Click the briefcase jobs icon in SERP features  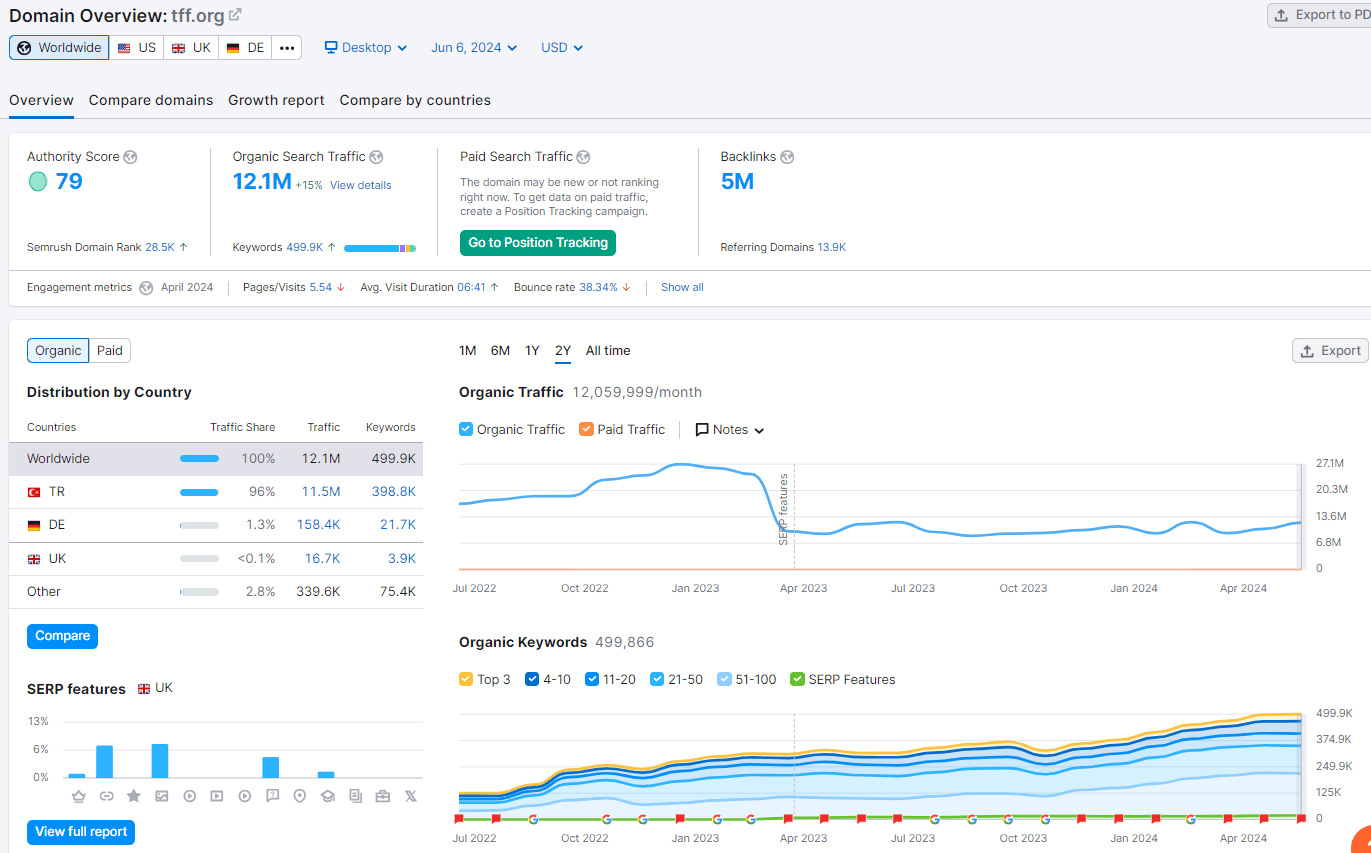(x=383, y=796)
